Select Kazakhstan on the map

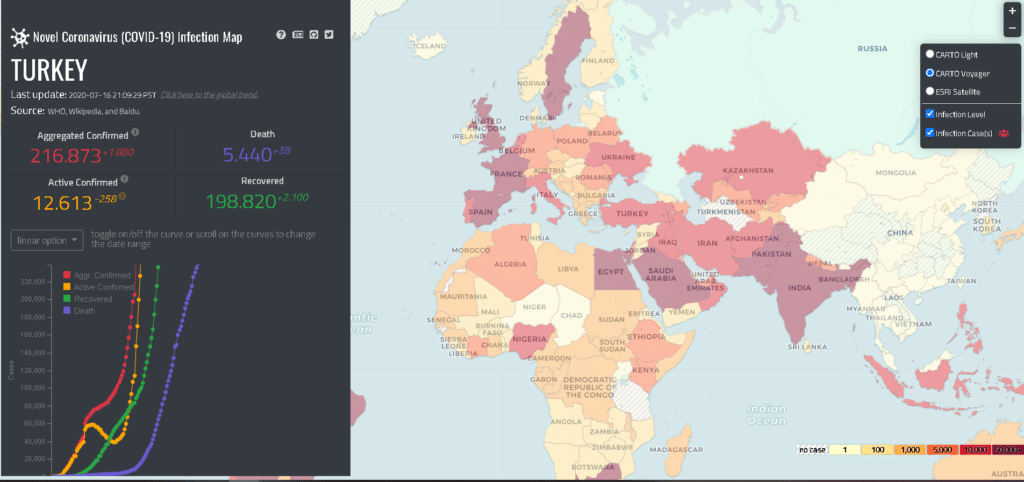click(x=748, y=170)
